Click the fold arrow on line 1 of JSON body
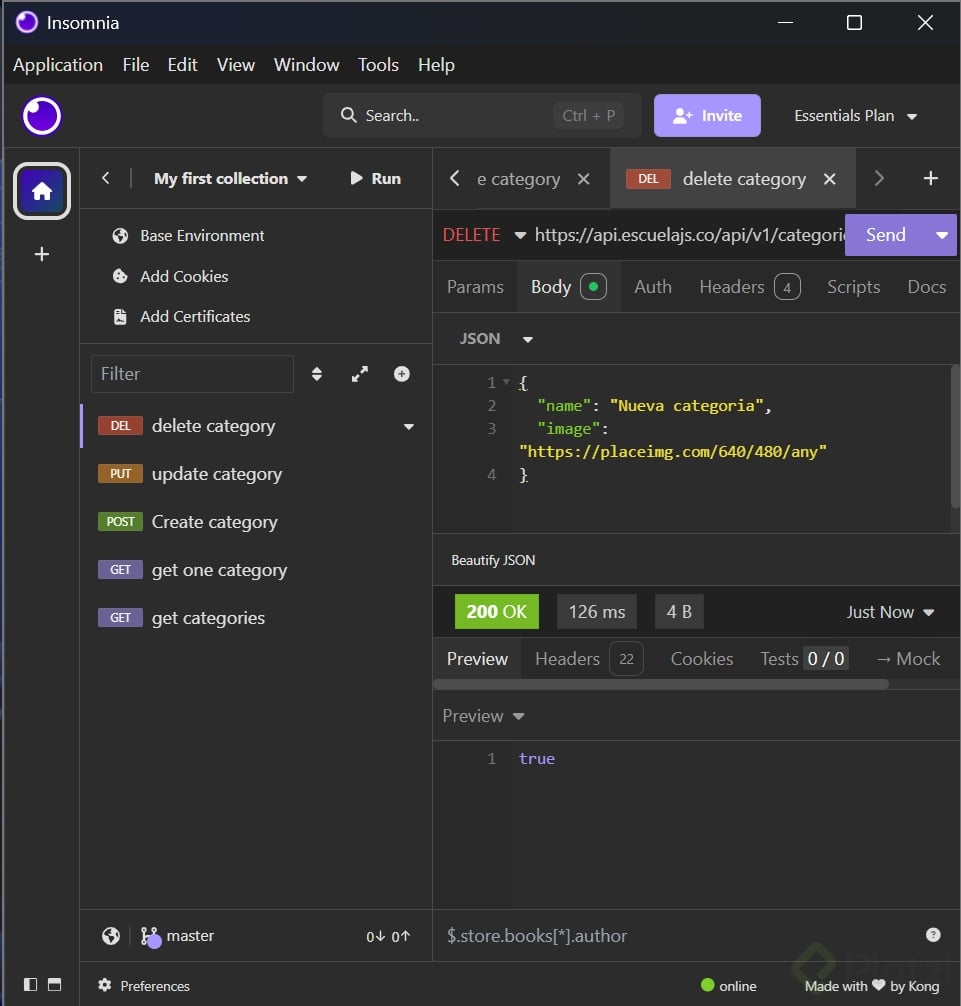 click(x=506, y=382)
